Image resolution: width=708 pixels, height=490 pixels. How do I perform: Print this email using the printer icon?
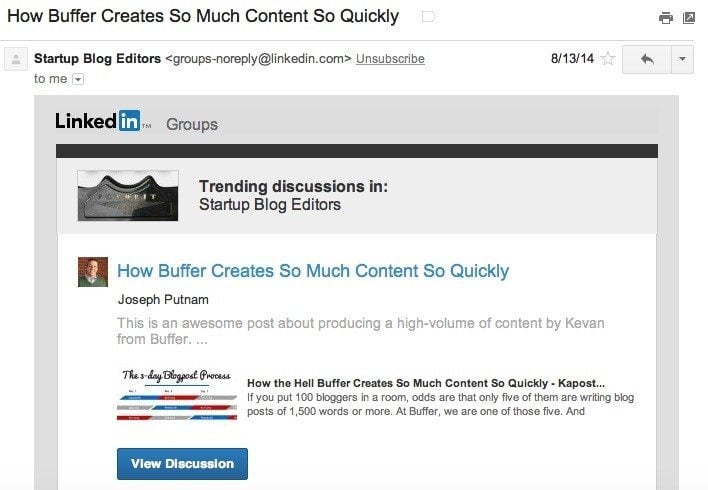pos(666,18)
